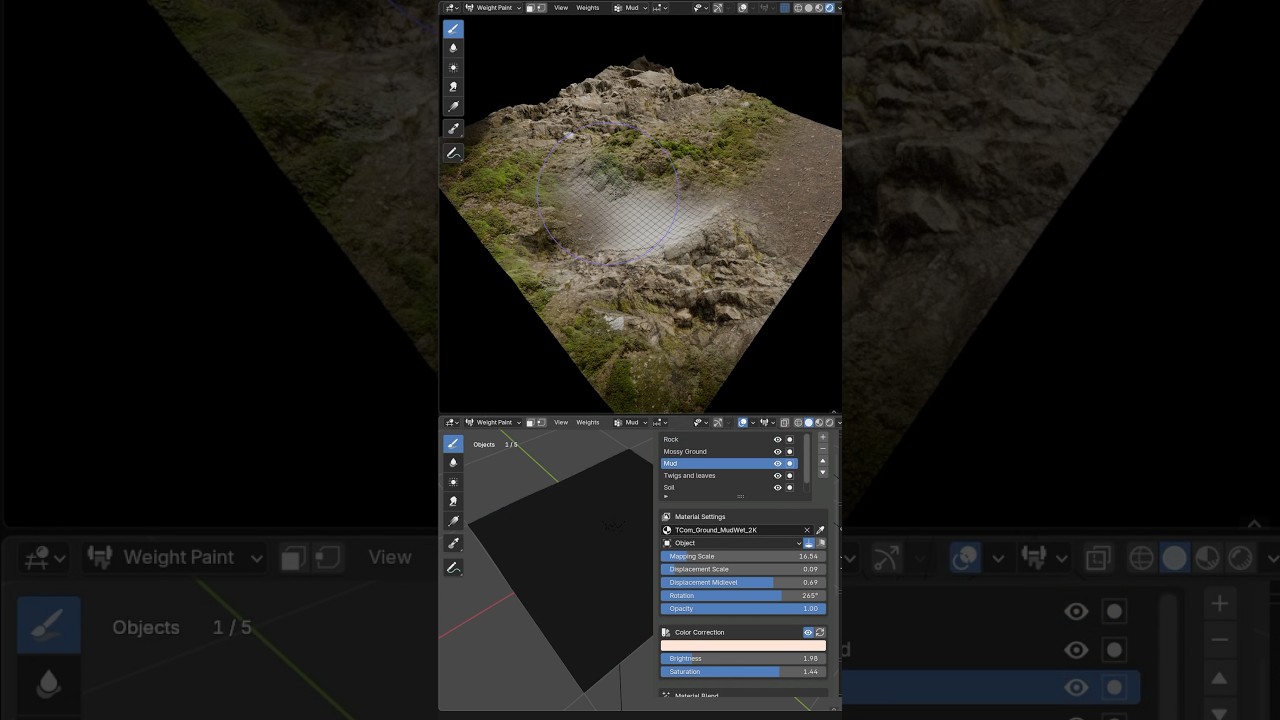Switch top viewport to material preview shading

(x=819, y=7)
